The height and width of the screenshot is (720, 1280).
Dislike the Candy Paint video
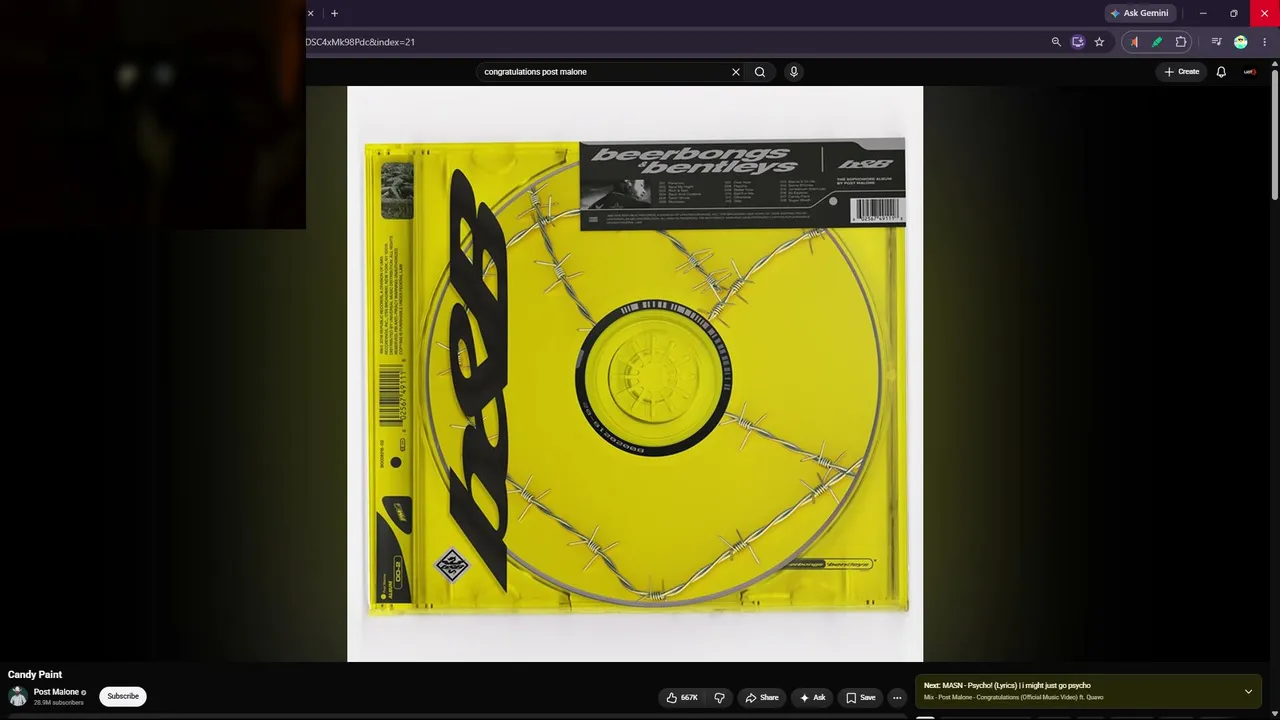coord(719,698)
